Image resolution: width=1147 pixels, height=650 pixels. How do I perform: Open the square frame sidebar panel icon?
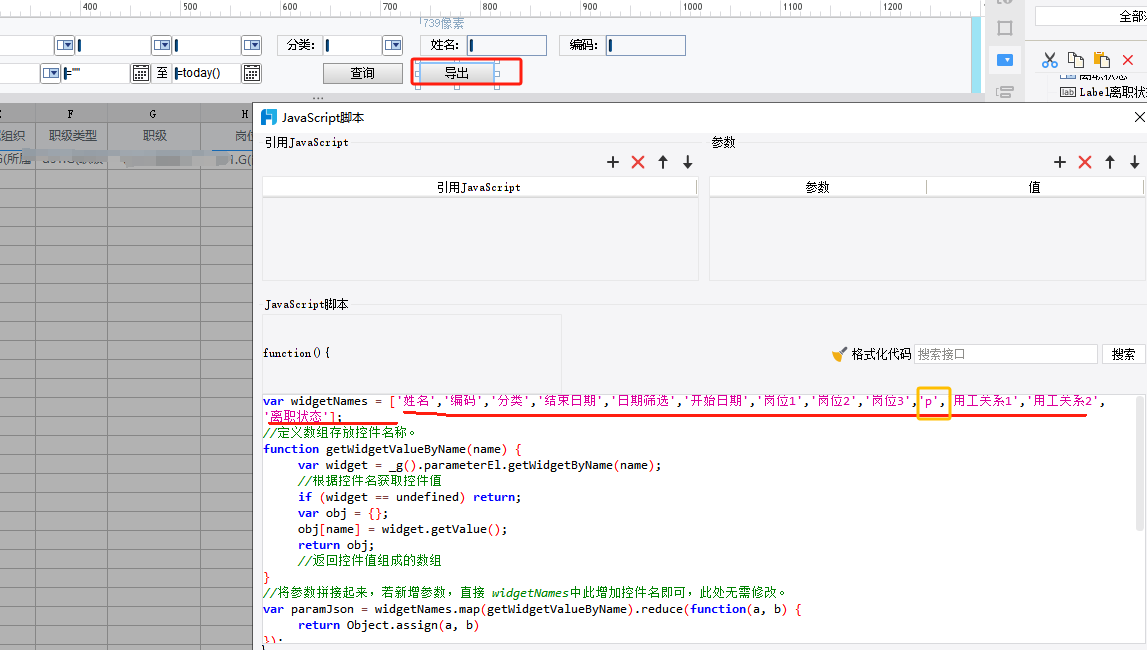pyautogui.click(x=1005, y=28)
